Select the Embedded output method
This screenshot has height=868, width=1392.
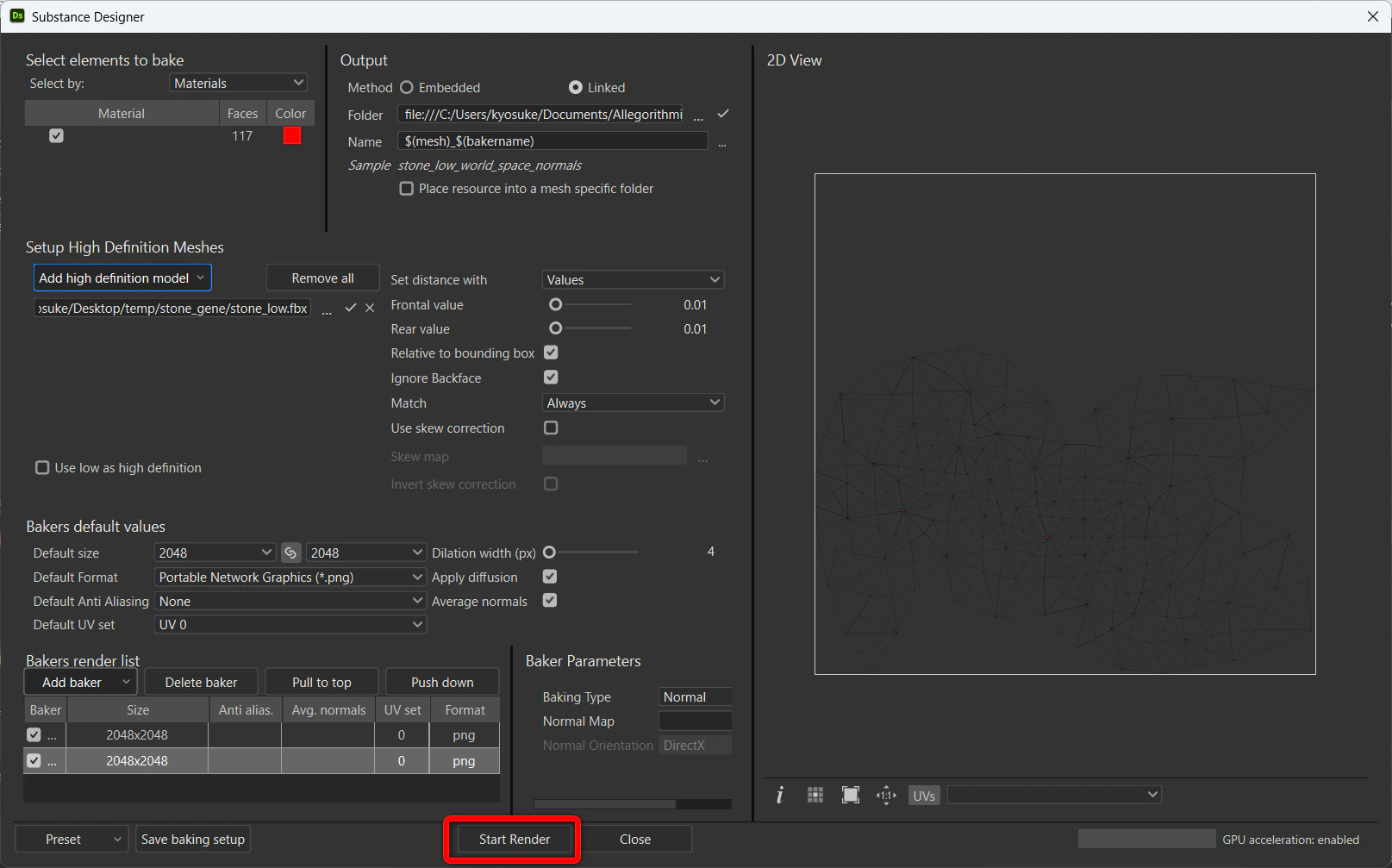click(407, 88)
